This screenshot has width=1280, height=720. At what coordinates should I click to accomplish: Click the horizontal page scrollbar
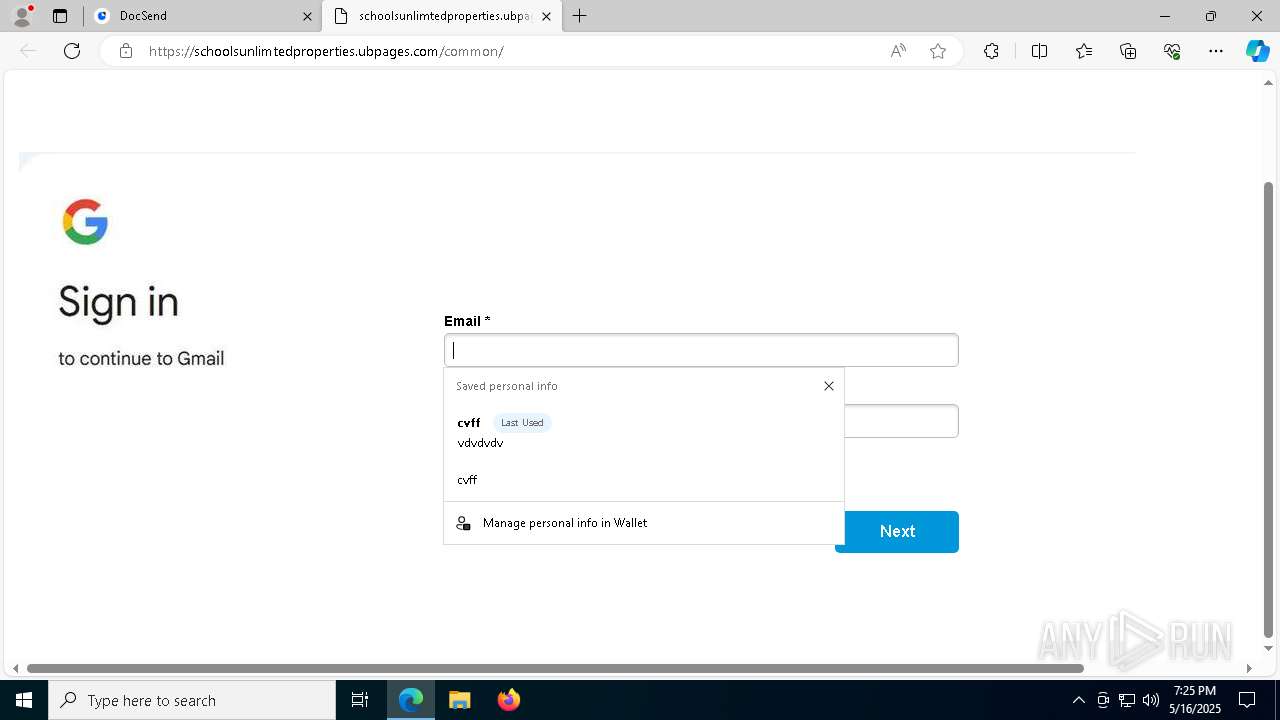tap(555, 668)
